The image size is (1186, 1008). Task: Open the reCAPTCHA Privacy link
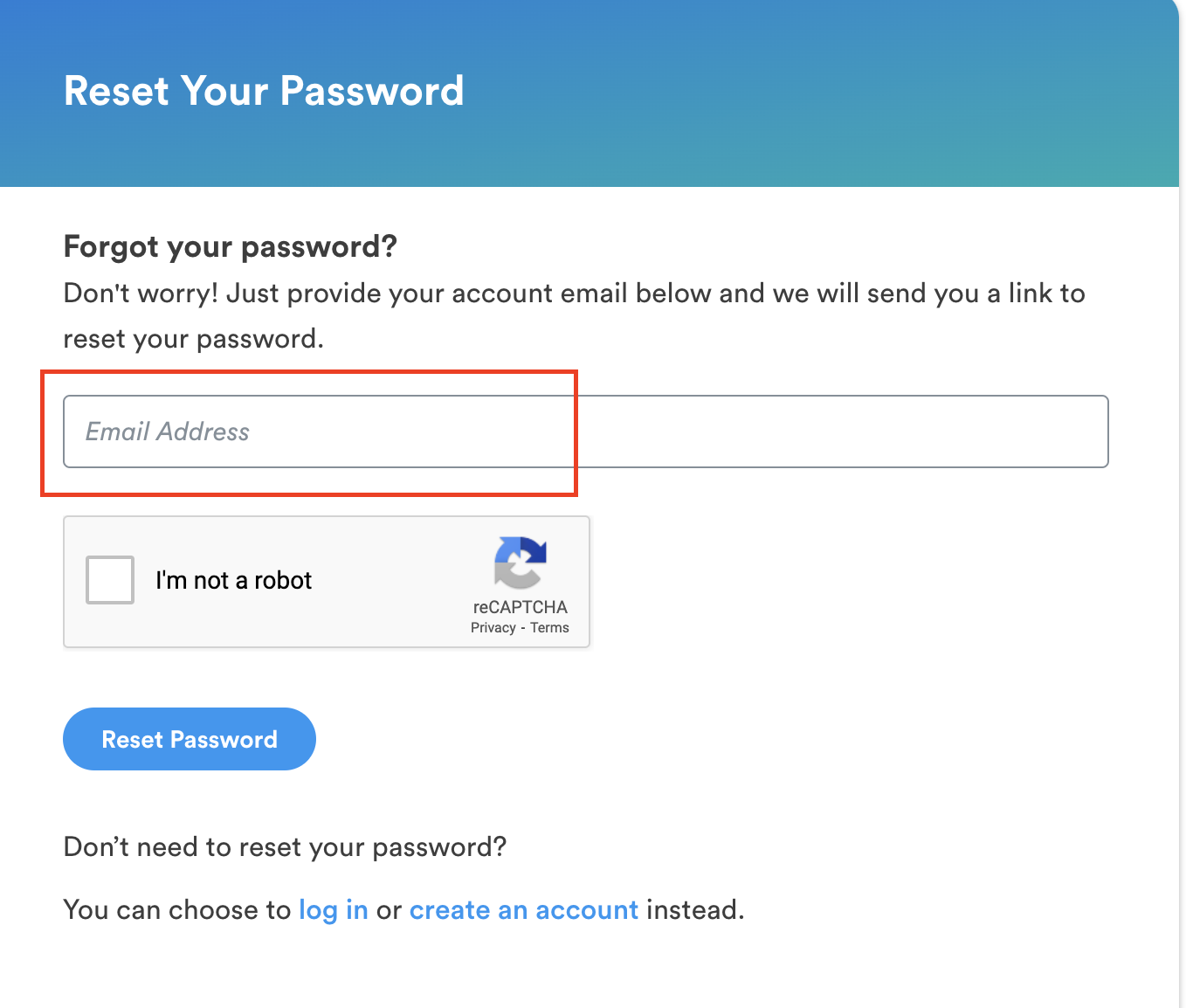point(493,628)
